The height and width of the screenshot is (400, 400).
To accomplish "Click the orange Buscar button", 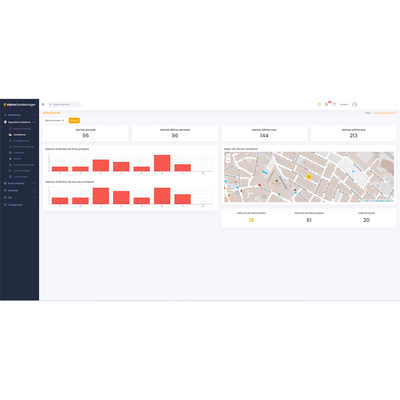I will [x=74, y=120].
